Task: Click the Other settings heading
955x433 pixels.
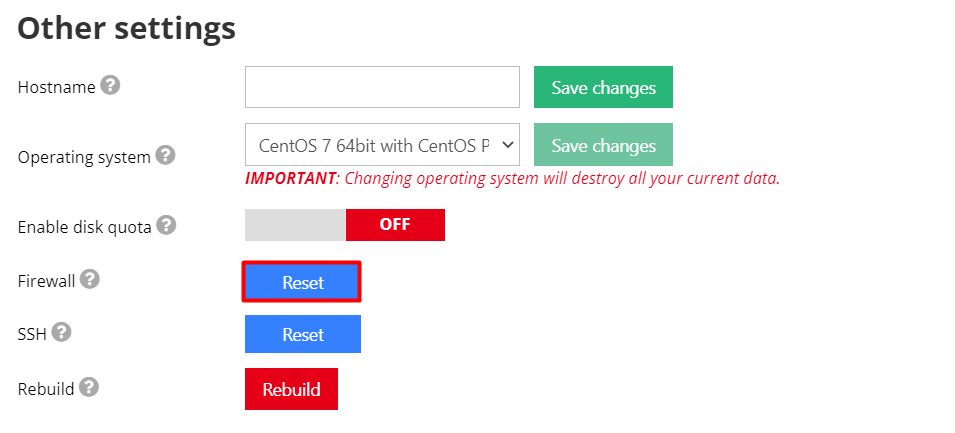Action: coord(127,28)
